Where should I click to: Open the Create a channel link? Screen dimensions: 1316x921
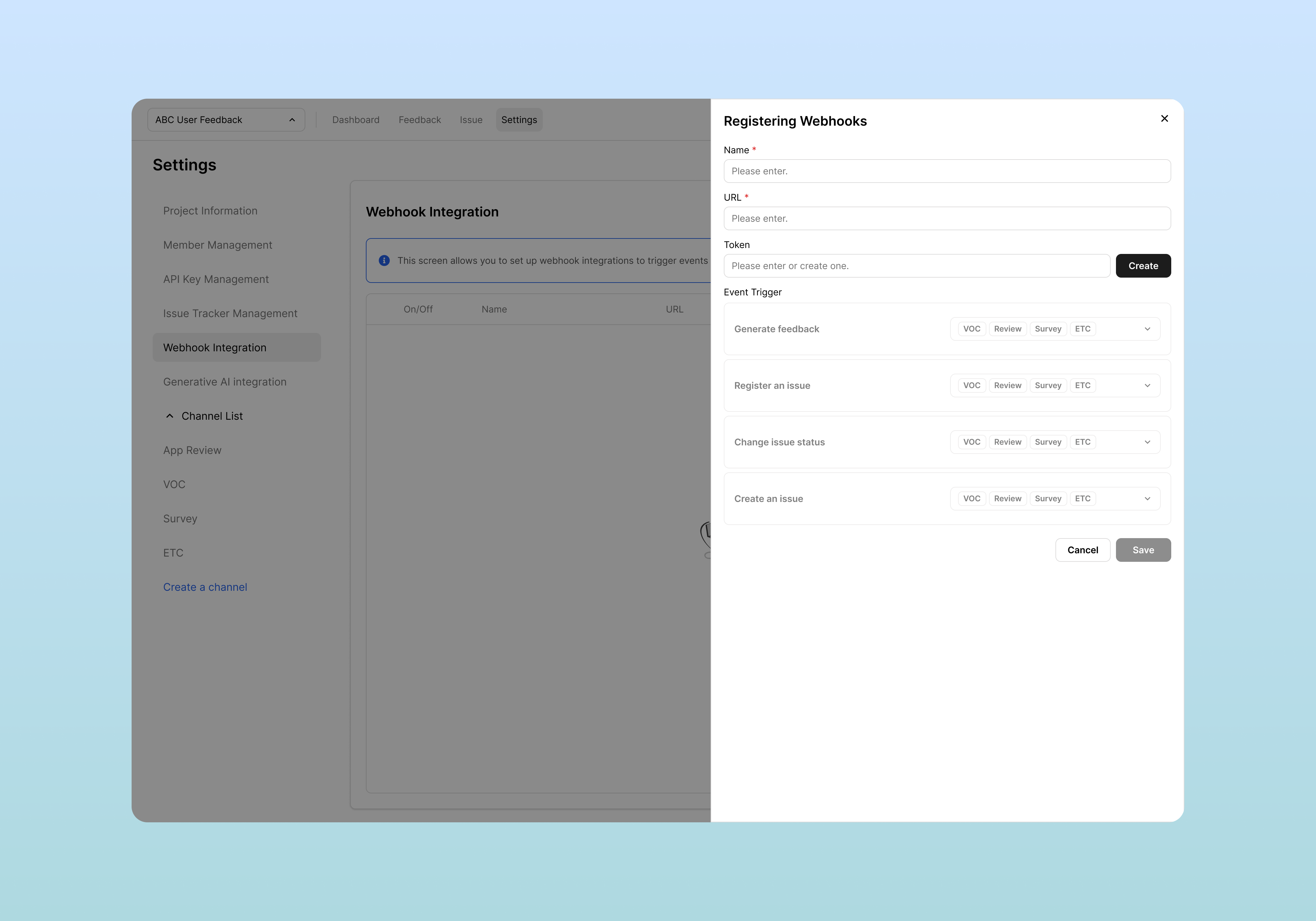tap(205, 586)
